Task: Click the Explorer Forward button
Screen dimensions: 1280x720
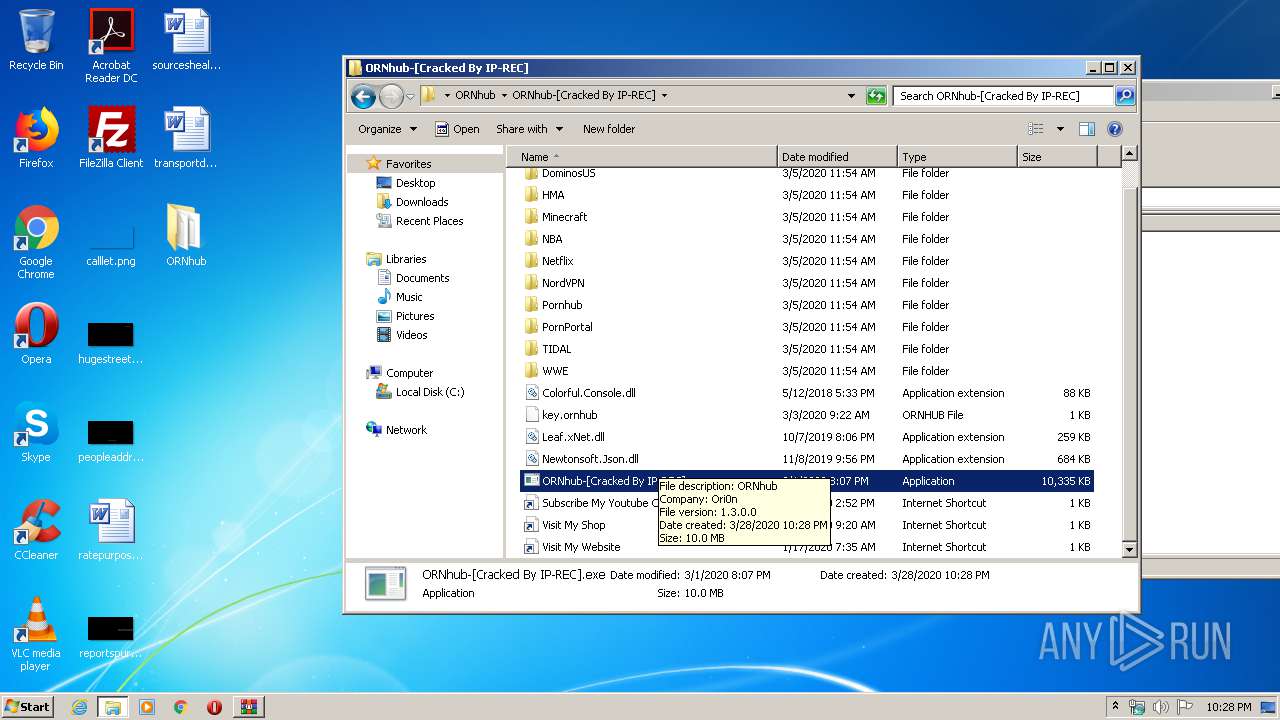Action: pos(391,96)
